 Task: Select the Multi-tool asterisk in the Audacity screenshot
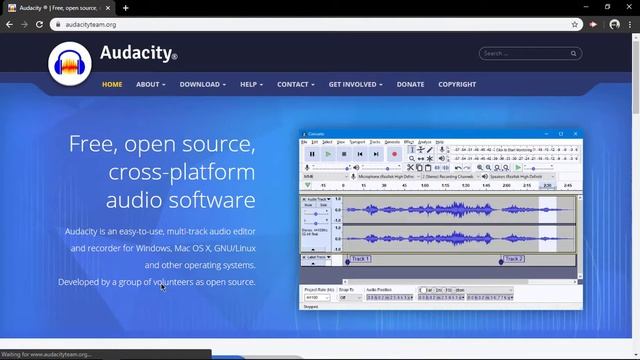[429, 158]
